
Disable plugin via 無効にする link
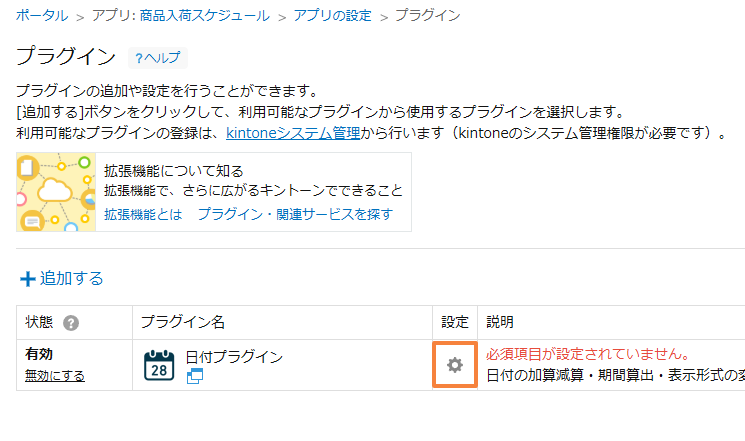(x=55, y=376)
